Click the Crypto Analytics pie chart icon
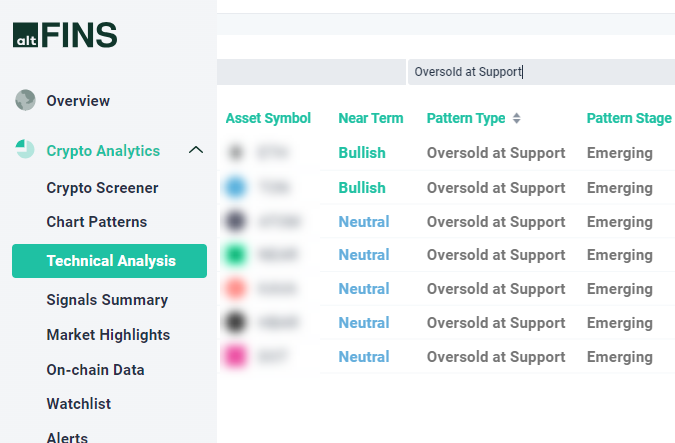 [25, 150]
